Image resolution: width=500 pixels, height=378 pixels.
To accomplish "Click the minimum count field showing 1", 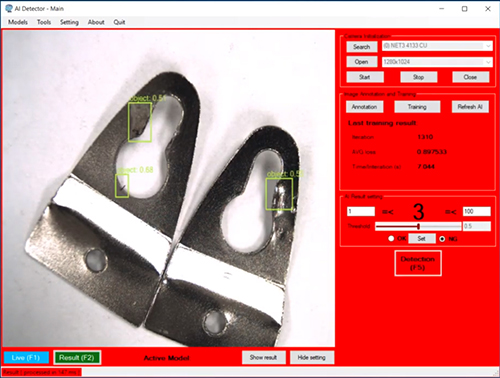I will 361,211.
